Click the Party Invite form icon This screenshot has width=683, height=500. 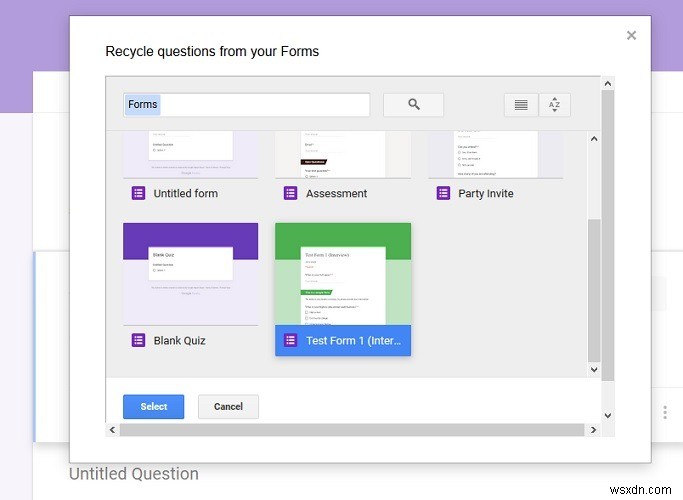pos(443,193)
